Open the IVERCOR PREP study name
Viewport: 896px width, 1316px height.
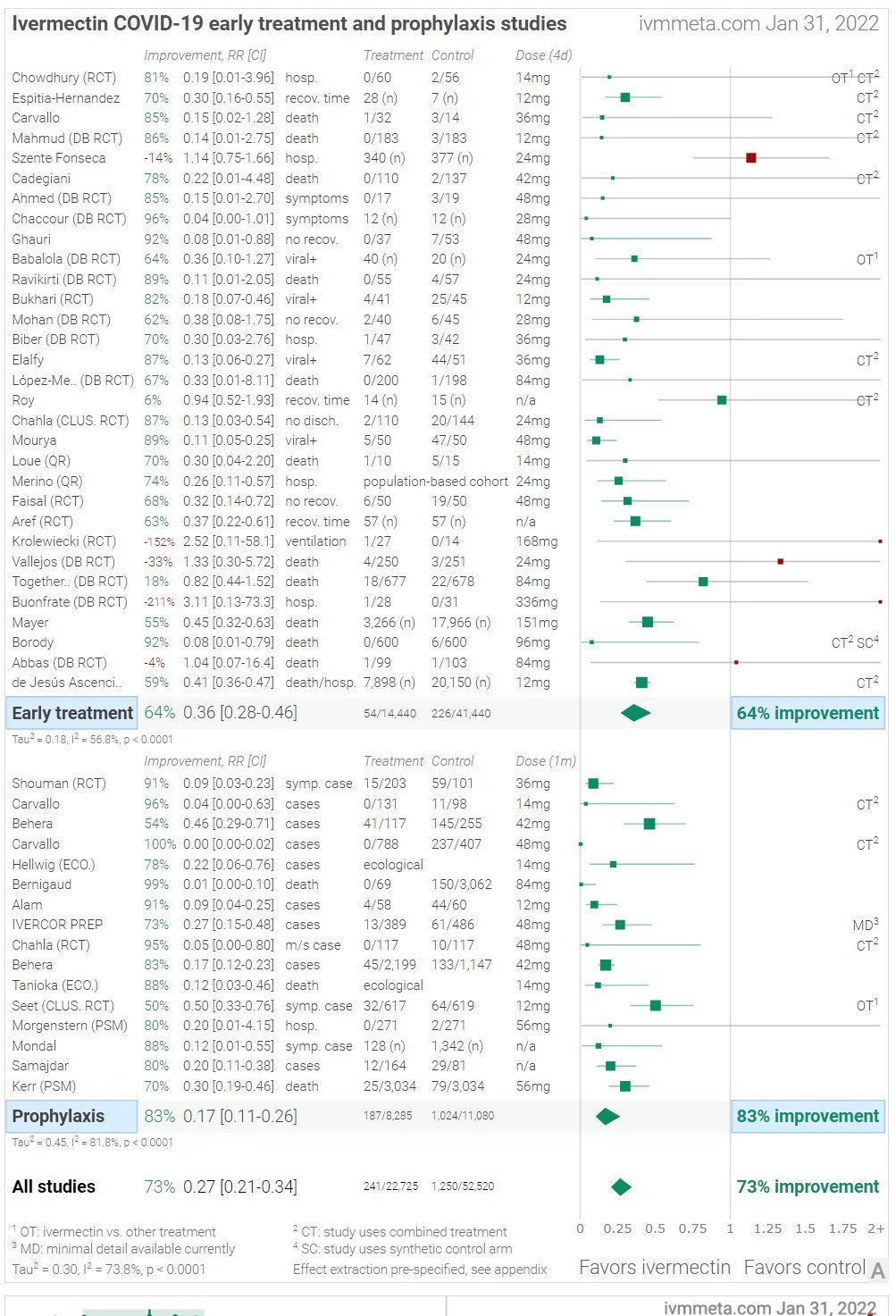pos(57,925)
